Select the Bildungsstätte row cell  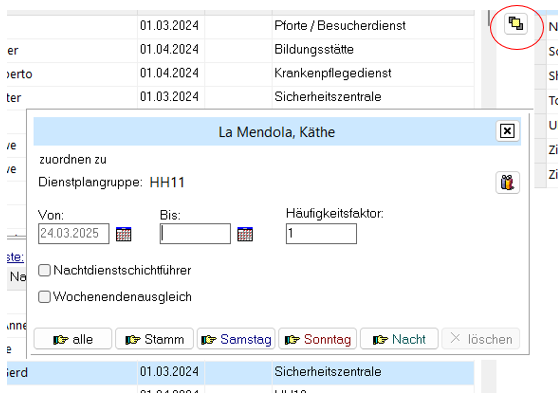click(x=373, y=50)
